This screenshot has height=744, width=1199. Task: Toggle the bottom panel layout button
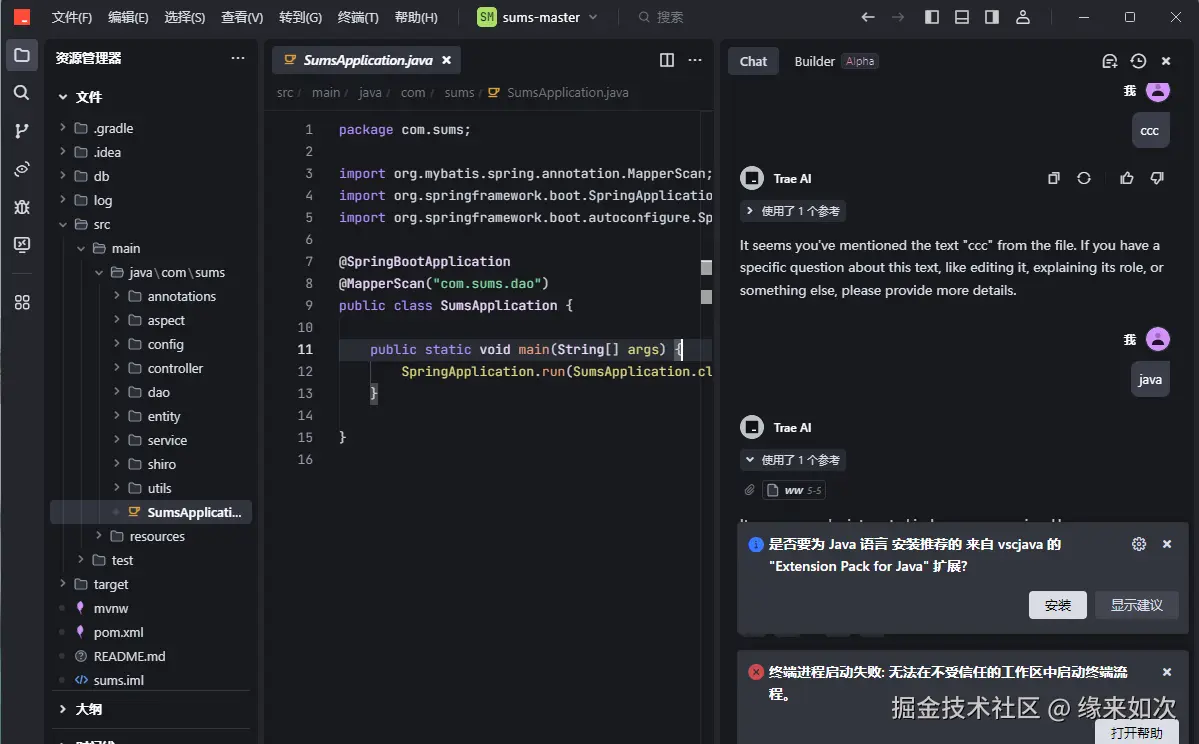tap(962, 17)
